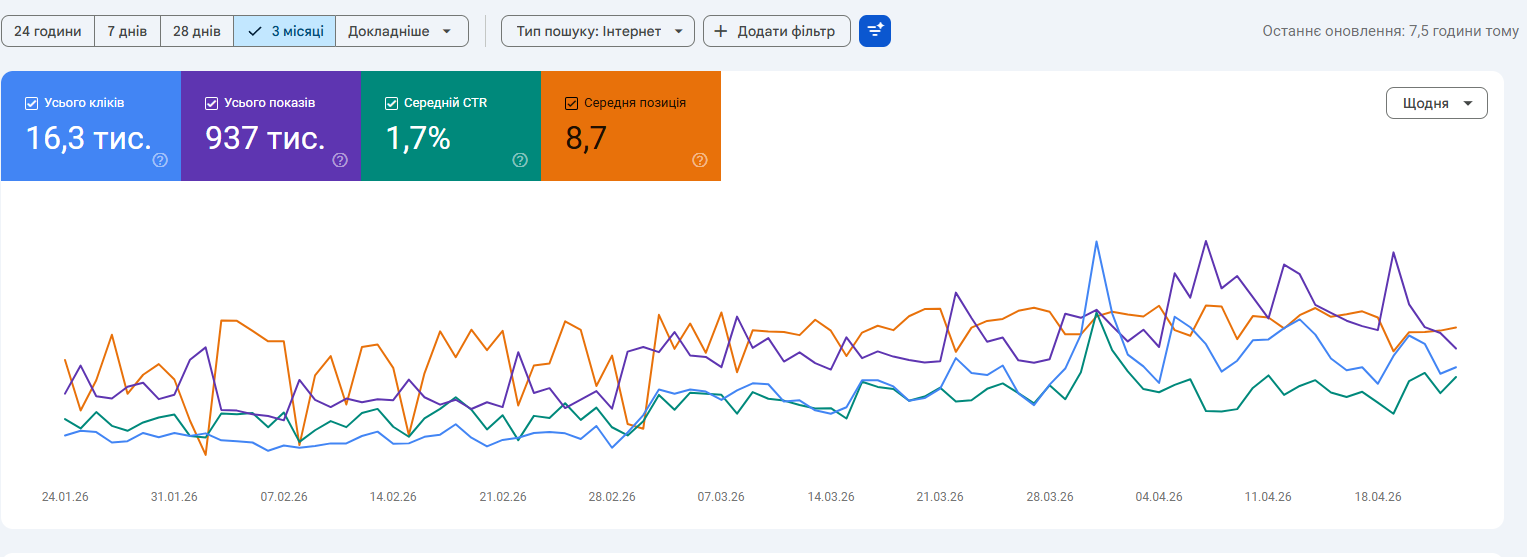Toggle the Середня позиція checkbox
This screenshot has width=1527, height=557.
pos(571,103)
